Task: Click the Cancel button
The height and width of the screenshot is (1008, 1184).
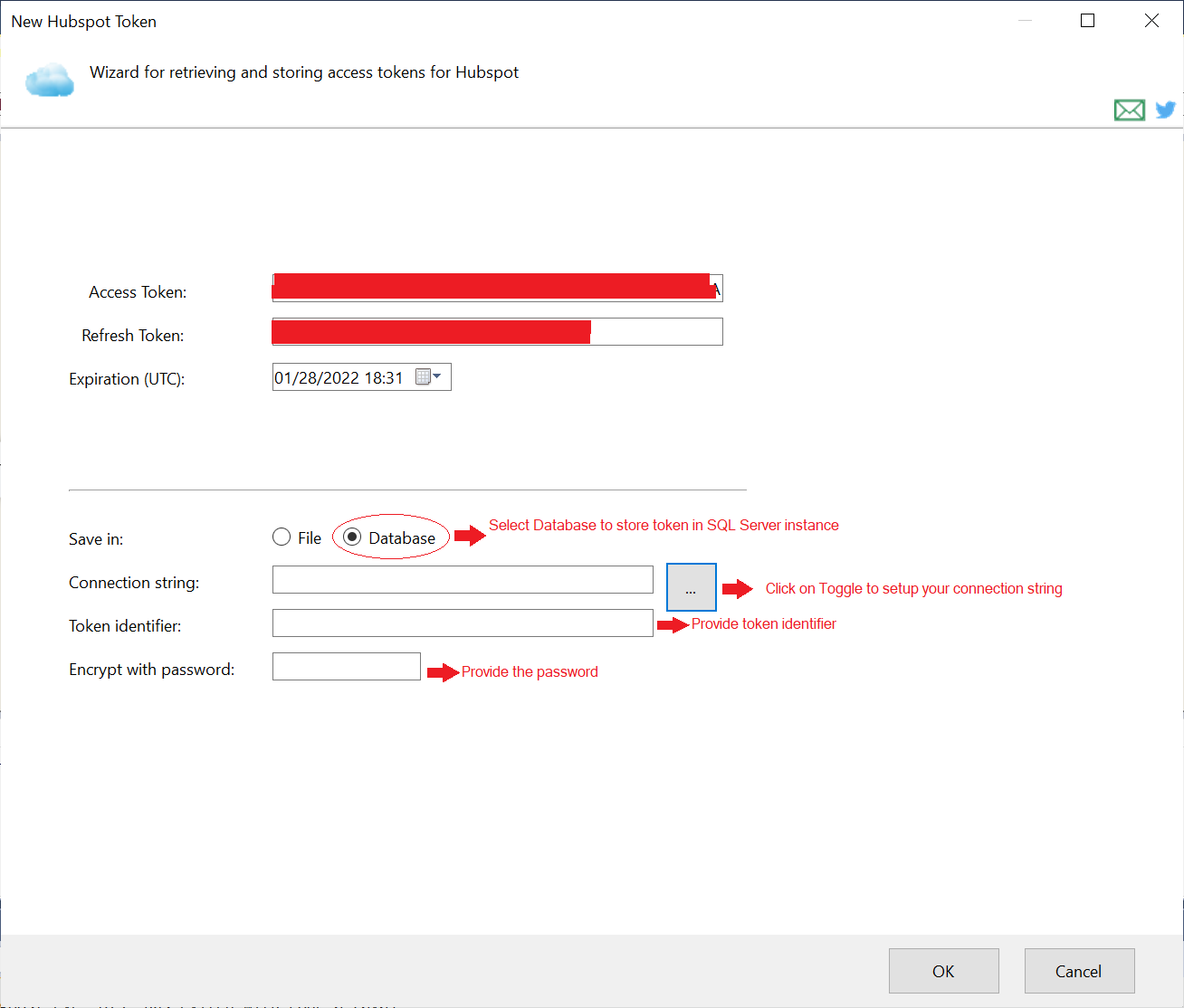Action: coord(1079,971)
